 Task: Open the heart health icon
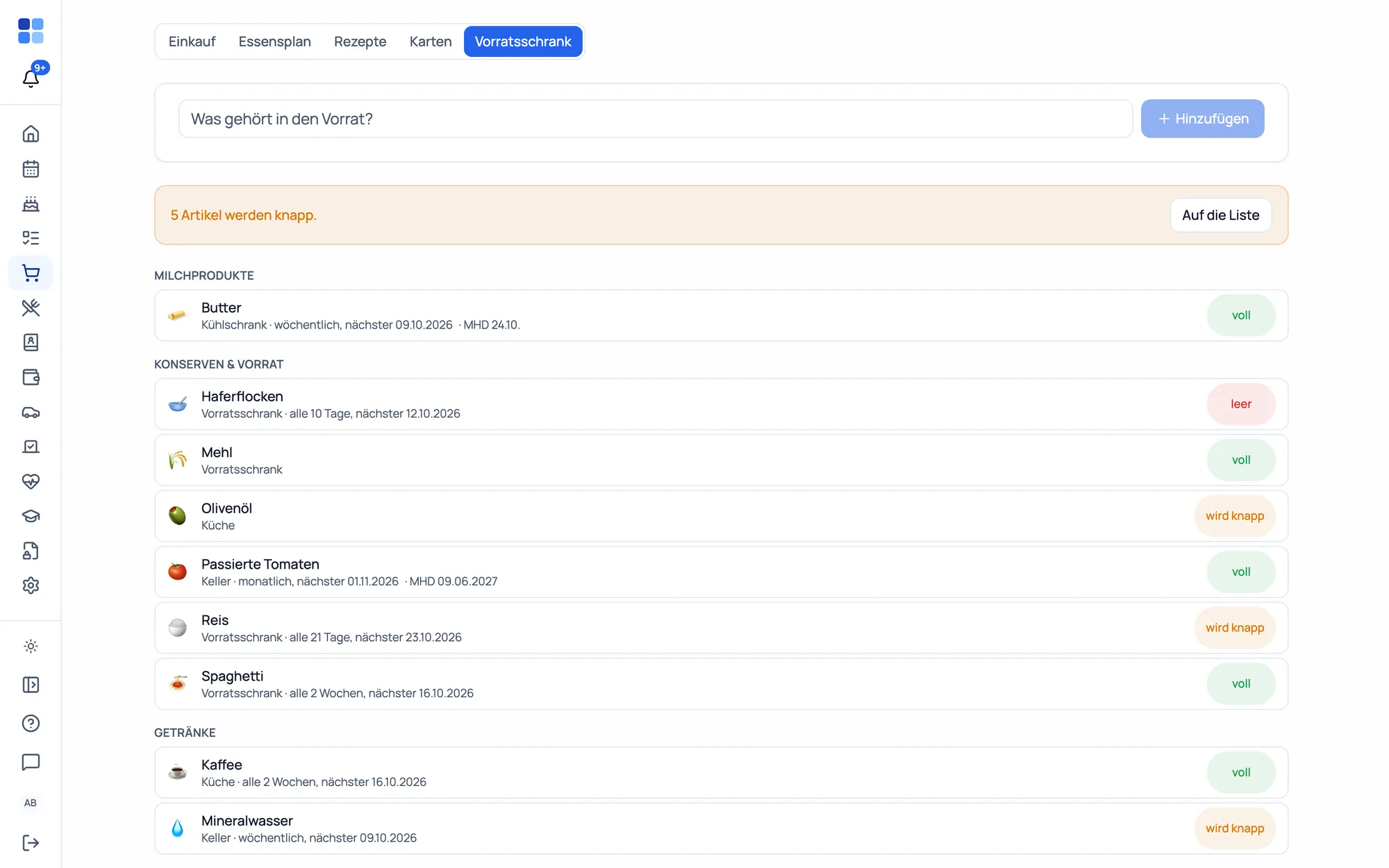click(31, 481)
